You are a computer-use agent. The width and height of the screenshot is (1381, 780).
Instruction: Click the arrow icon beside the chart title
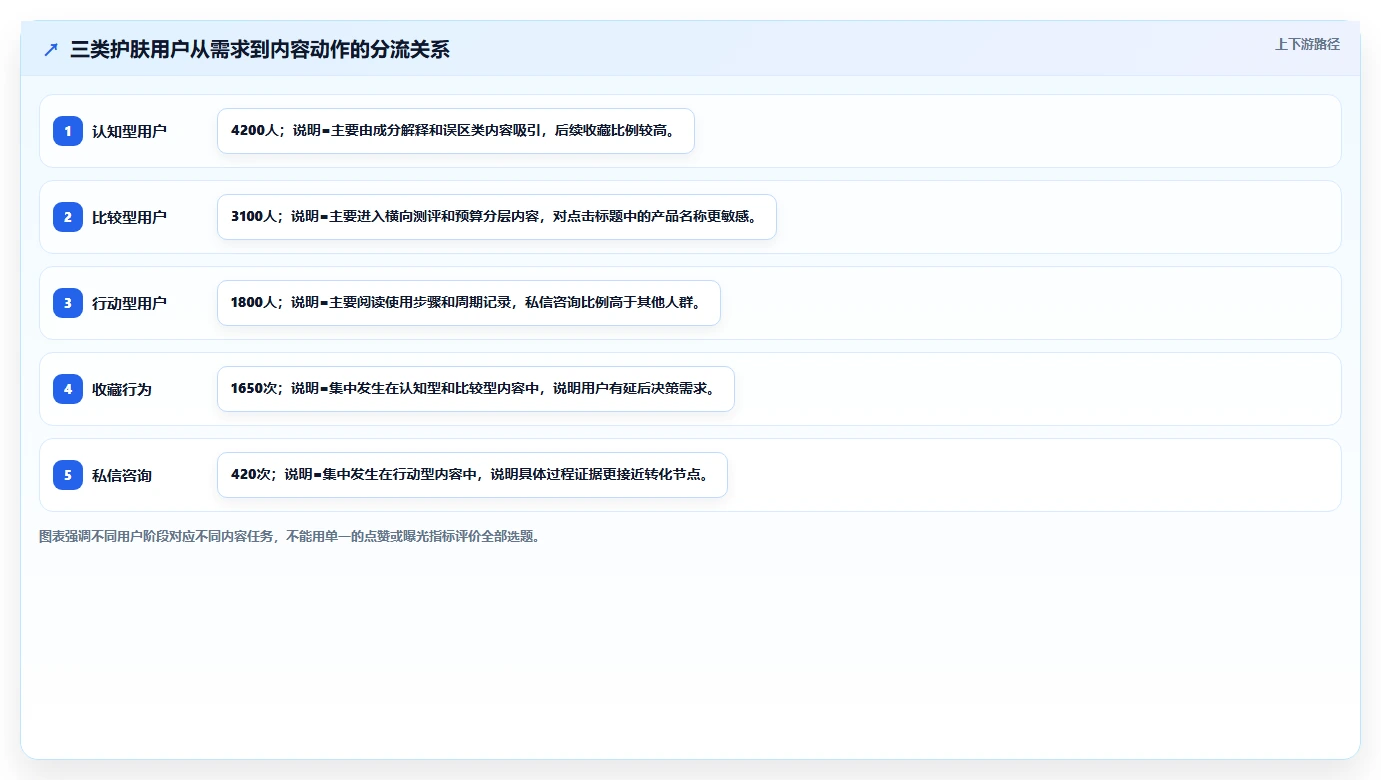coord(51,49)
